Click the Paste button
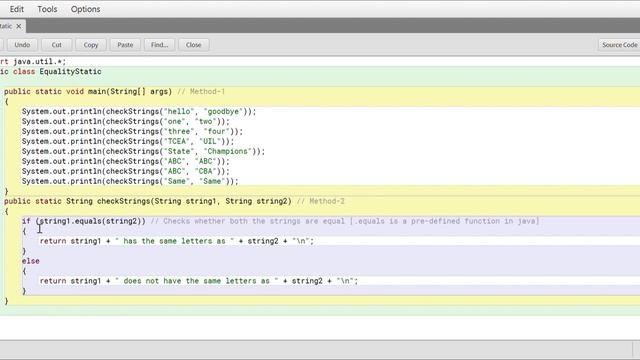This screenshot has width=640, height=360. point(125,45)
